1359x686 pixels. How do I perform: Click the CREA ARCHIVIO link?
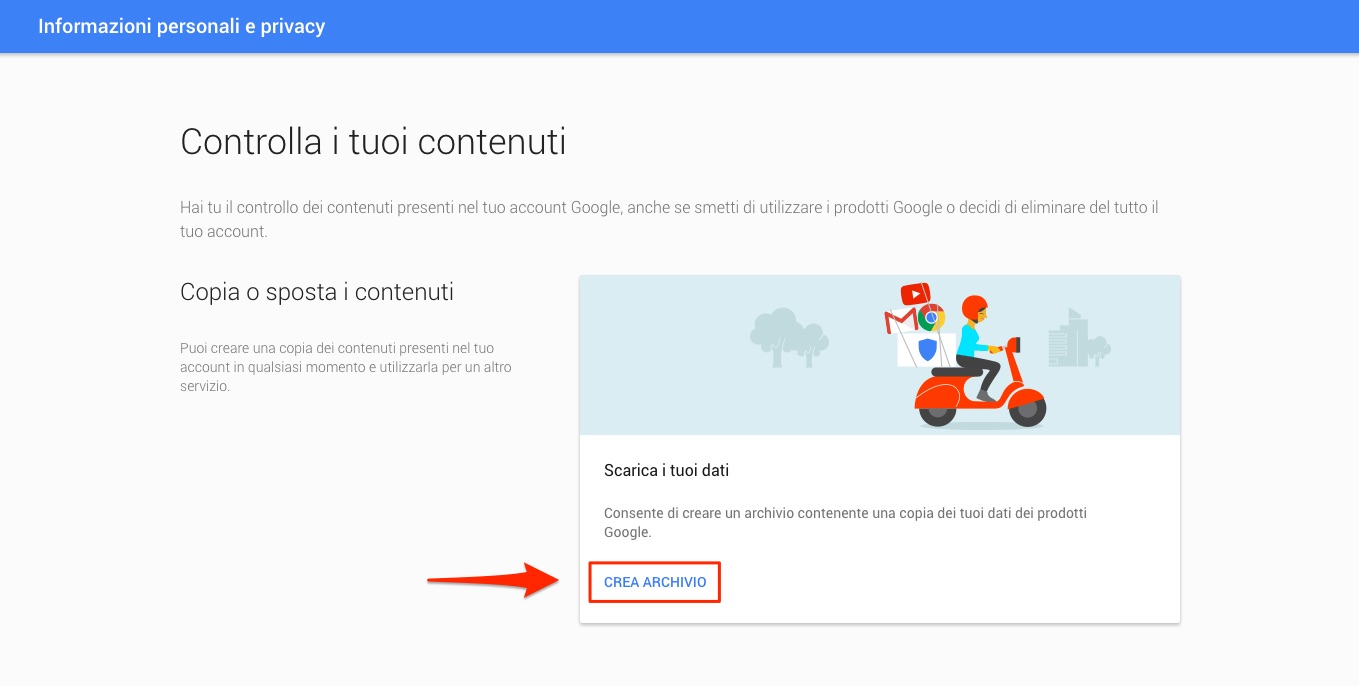tap(655, 582)
